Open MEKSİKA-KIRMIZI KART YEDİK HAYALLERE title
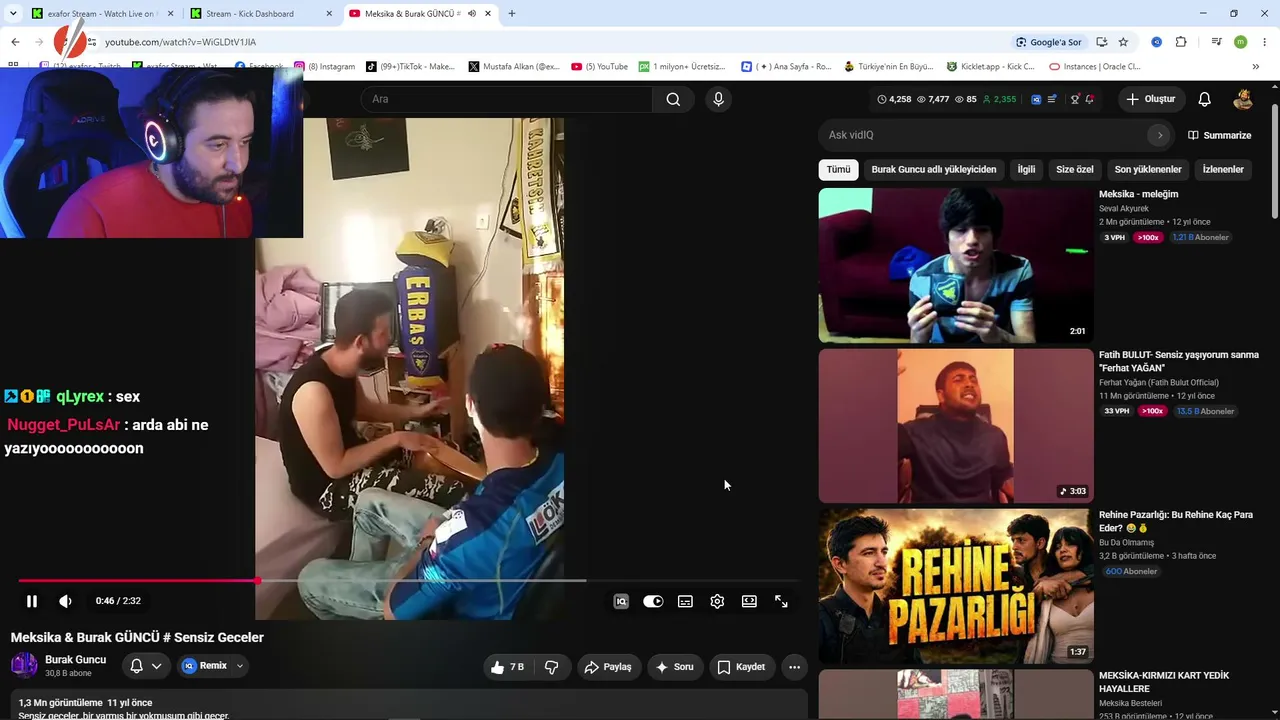Viewport: 1280px width, 720px height. click(x=1164, y=682)
